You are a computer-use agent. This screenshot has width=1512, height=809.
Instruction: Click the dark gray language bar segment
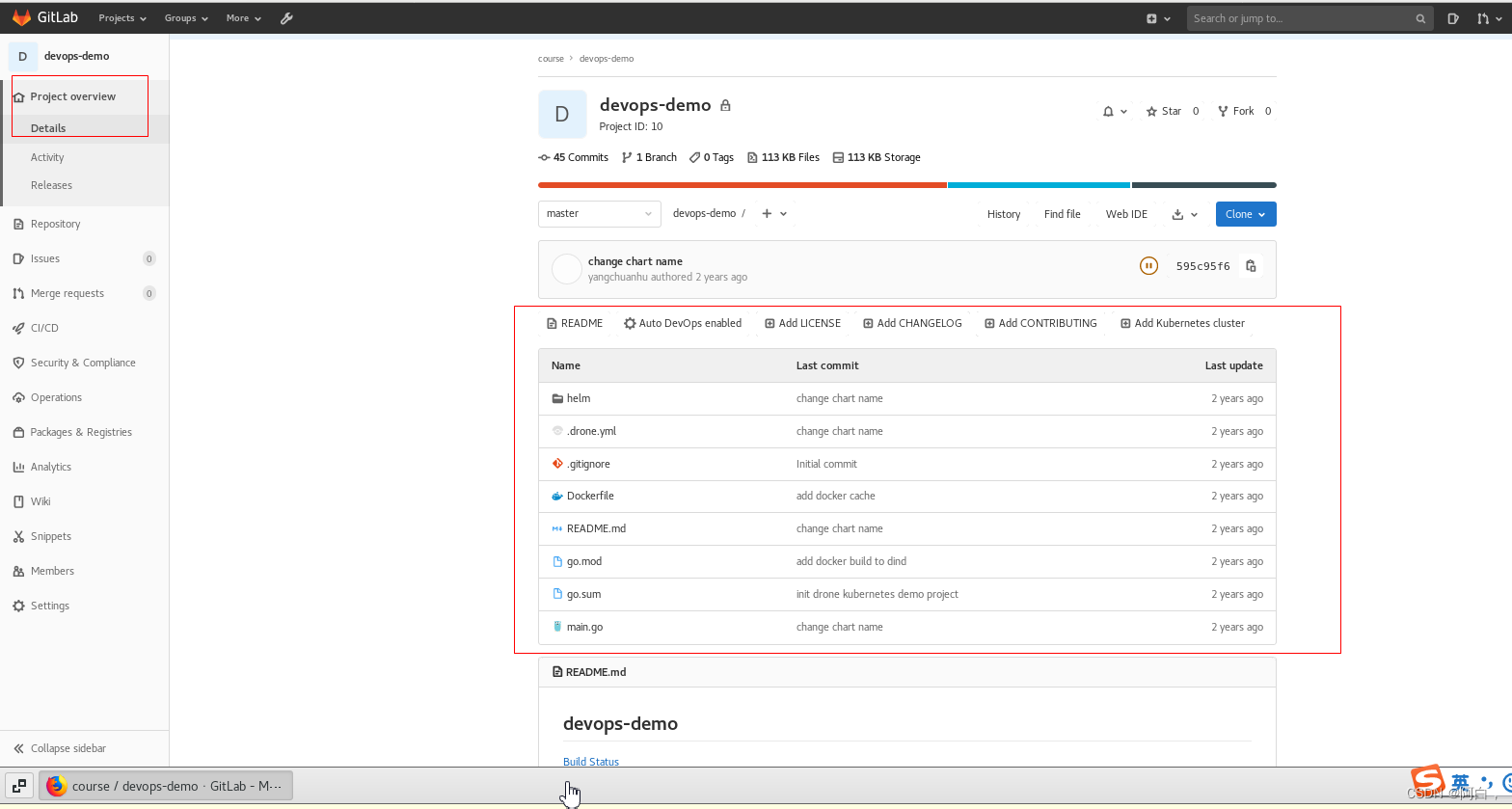point(1203,185)
